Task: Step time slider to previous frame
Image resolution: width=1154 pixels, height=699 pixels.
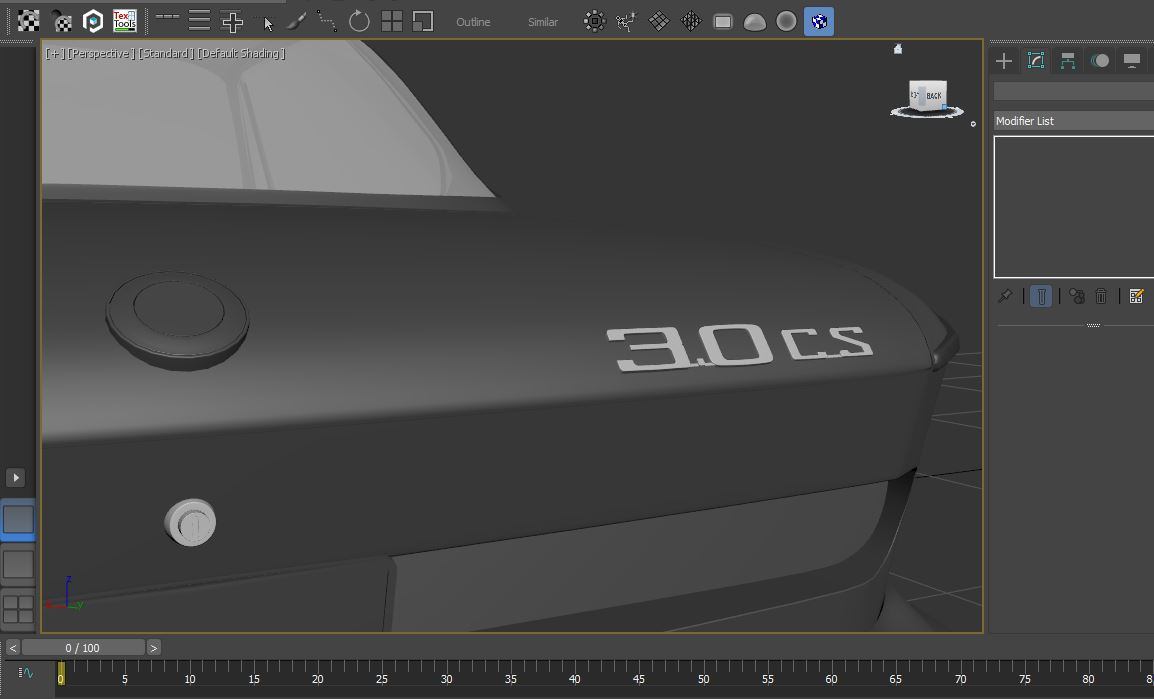Action: (x=13, y=648)
